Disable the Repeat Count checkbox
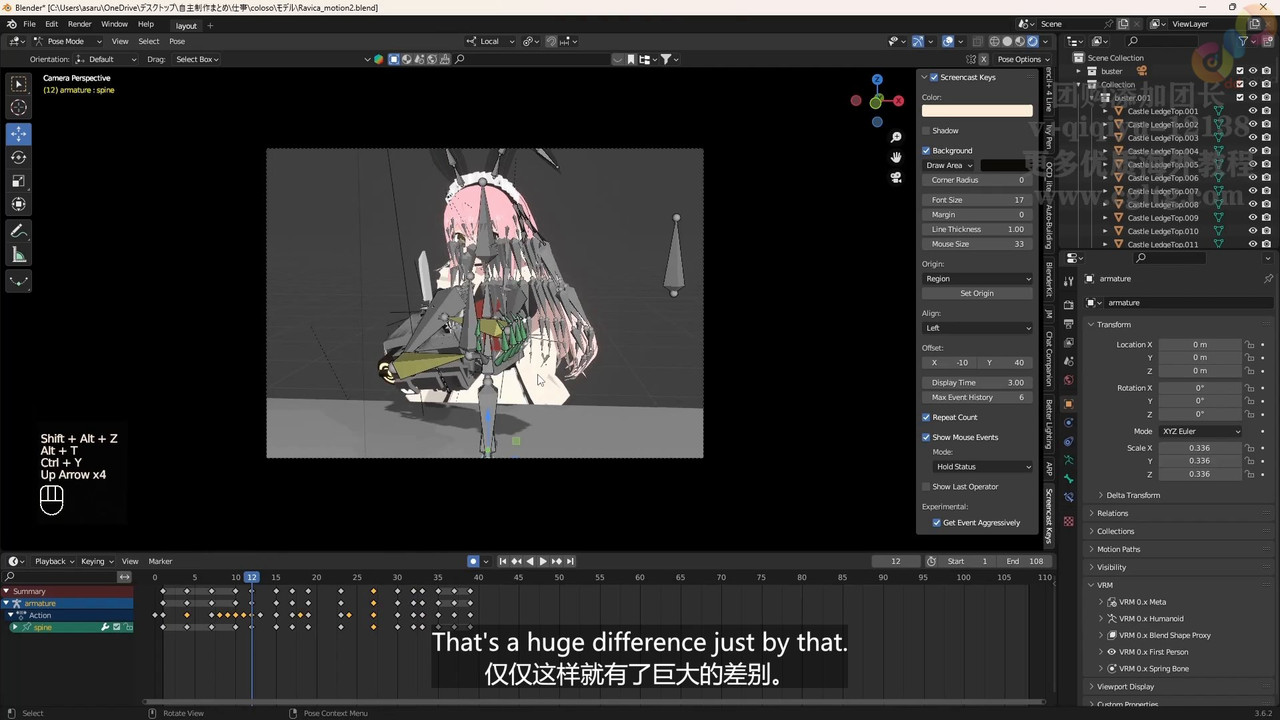Viewport: 1280px width, 720px height. click(926, 417)
